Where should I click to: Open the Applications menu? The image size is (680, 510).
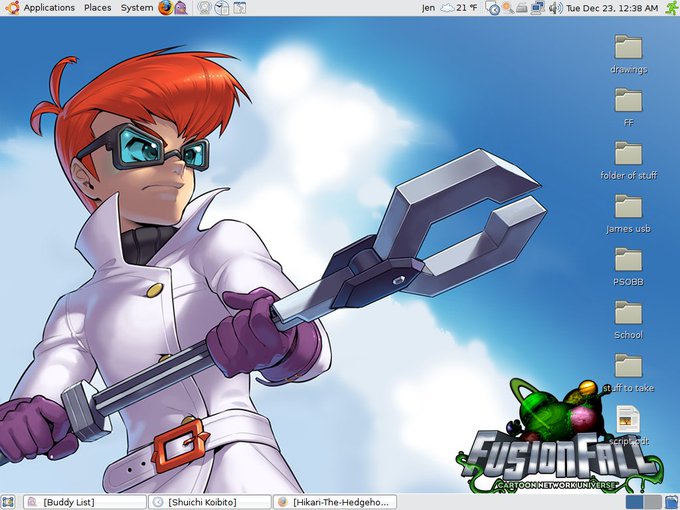click(x=49, y=8)
